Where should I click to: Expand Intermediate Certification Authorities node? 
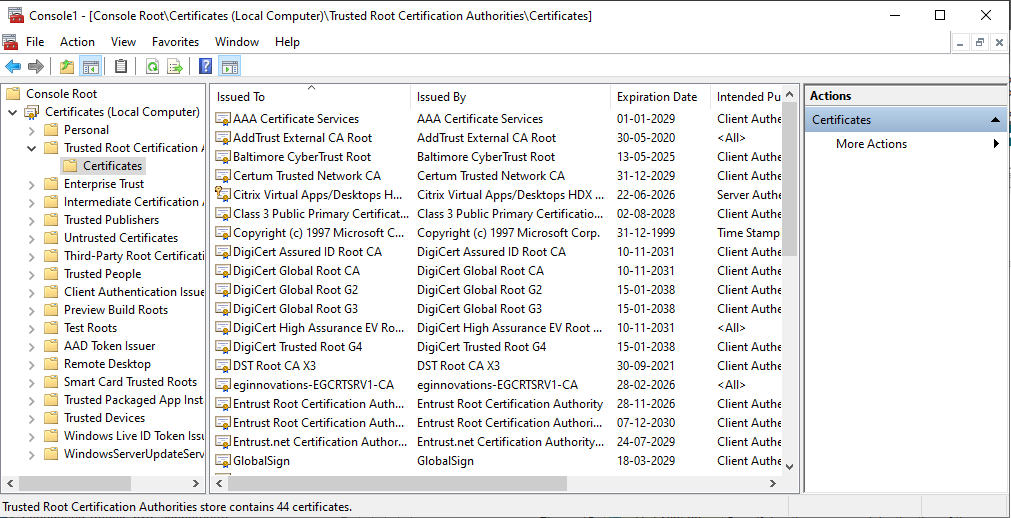pos(32,202)
